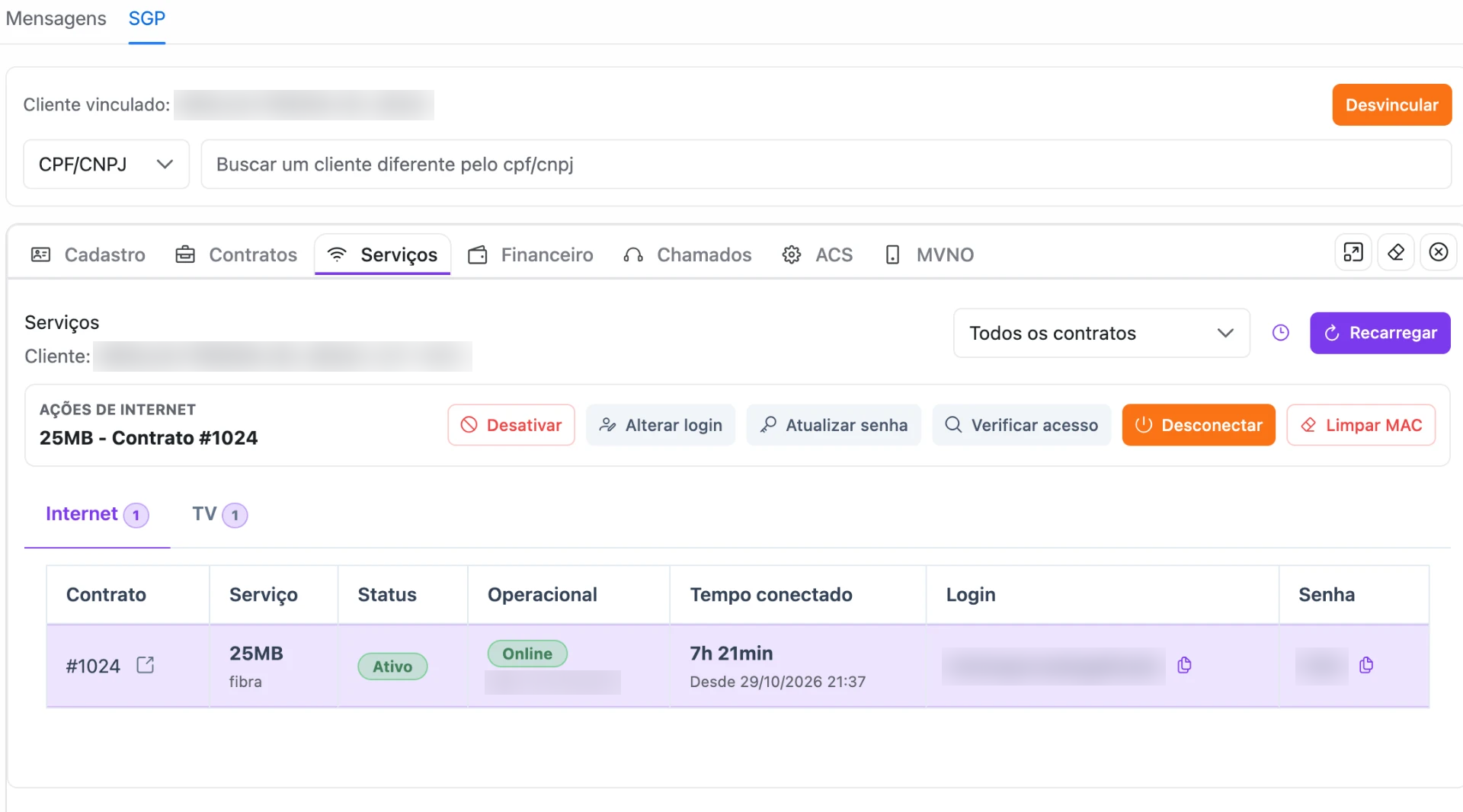Click Verificar acesso button
1463x812 pixels.
pos(1021,425)
